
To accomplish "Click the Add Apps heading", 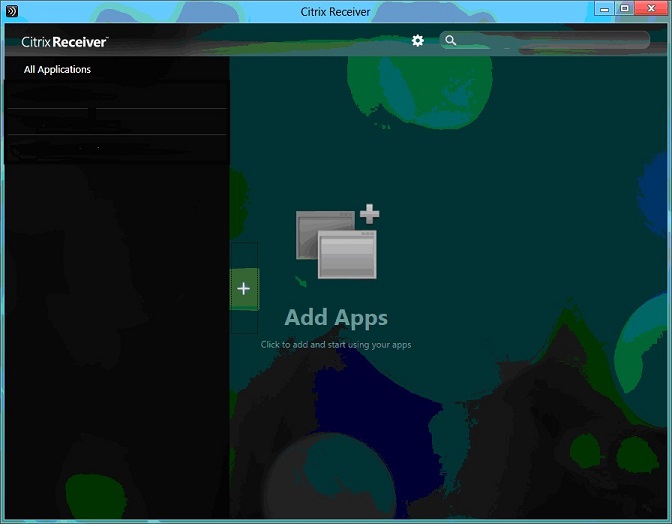I will coord(336,318).
